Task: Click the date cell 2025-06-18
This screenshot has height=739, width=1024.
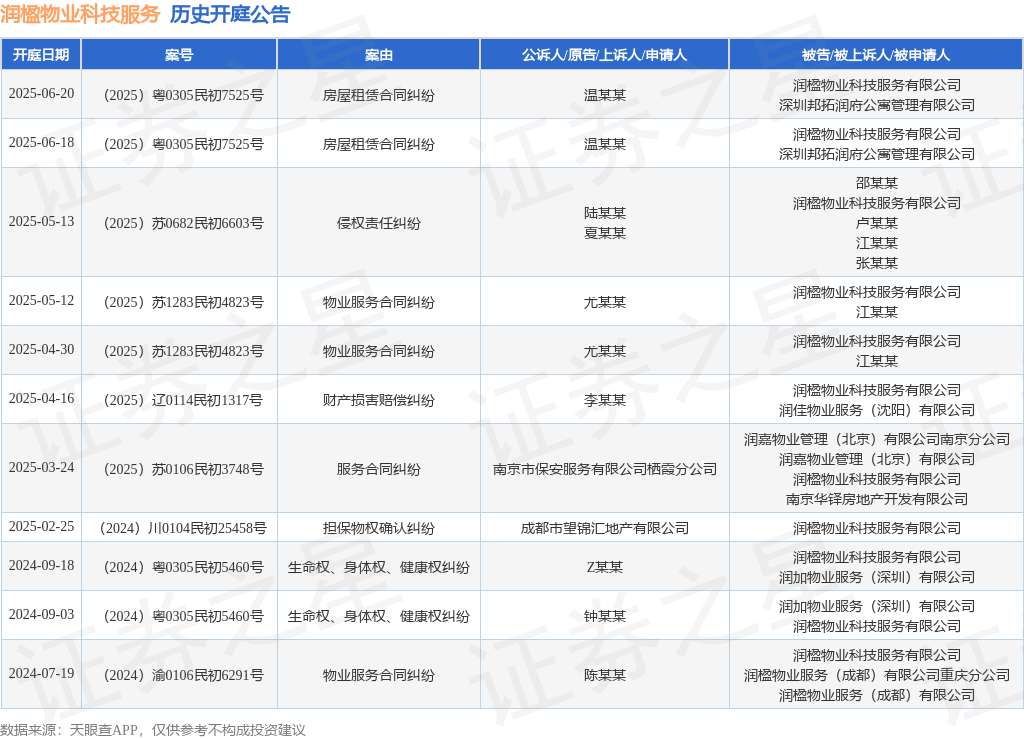Action: pyautogui.click(x=41, y=142)
